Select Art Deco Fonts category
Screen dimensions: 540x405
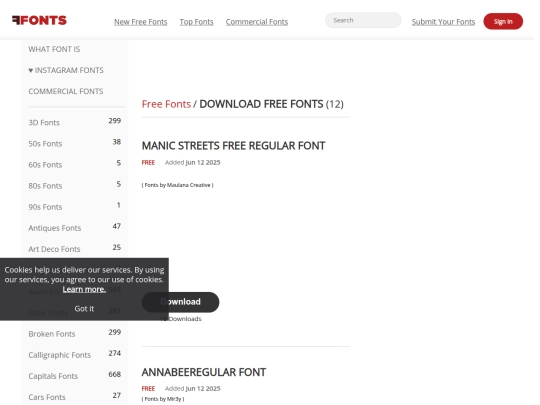(54, 249)
